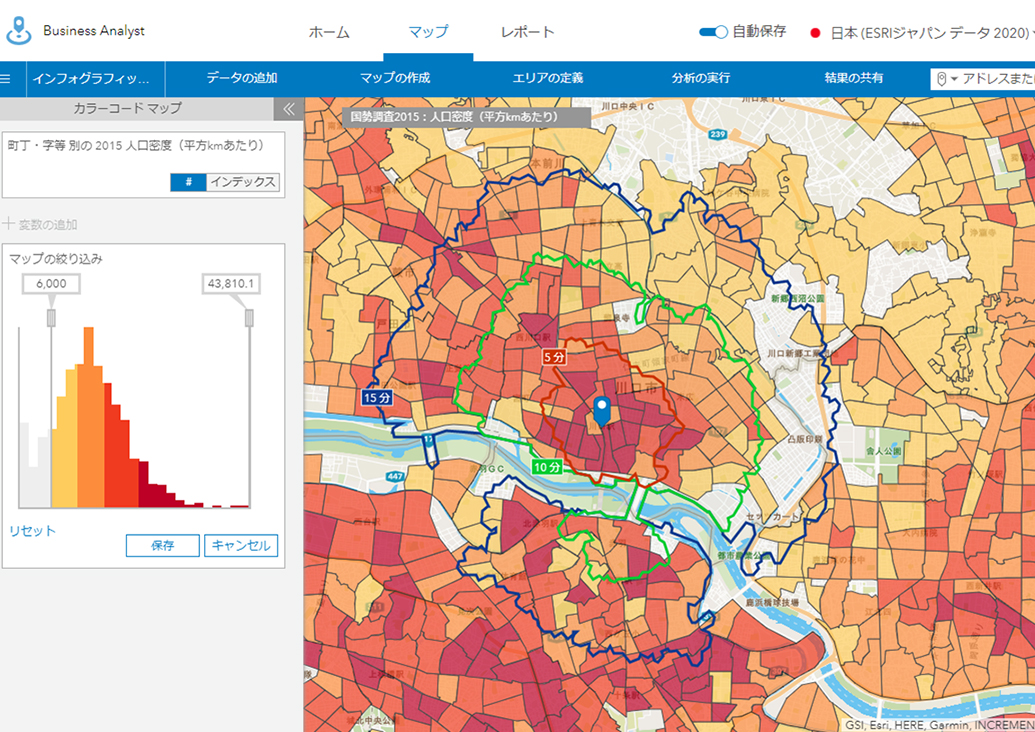The height and width of the screenshot is (732, 1035).
Task: Click the 6,000 minimum slider handle
Action: pos(51,317)
